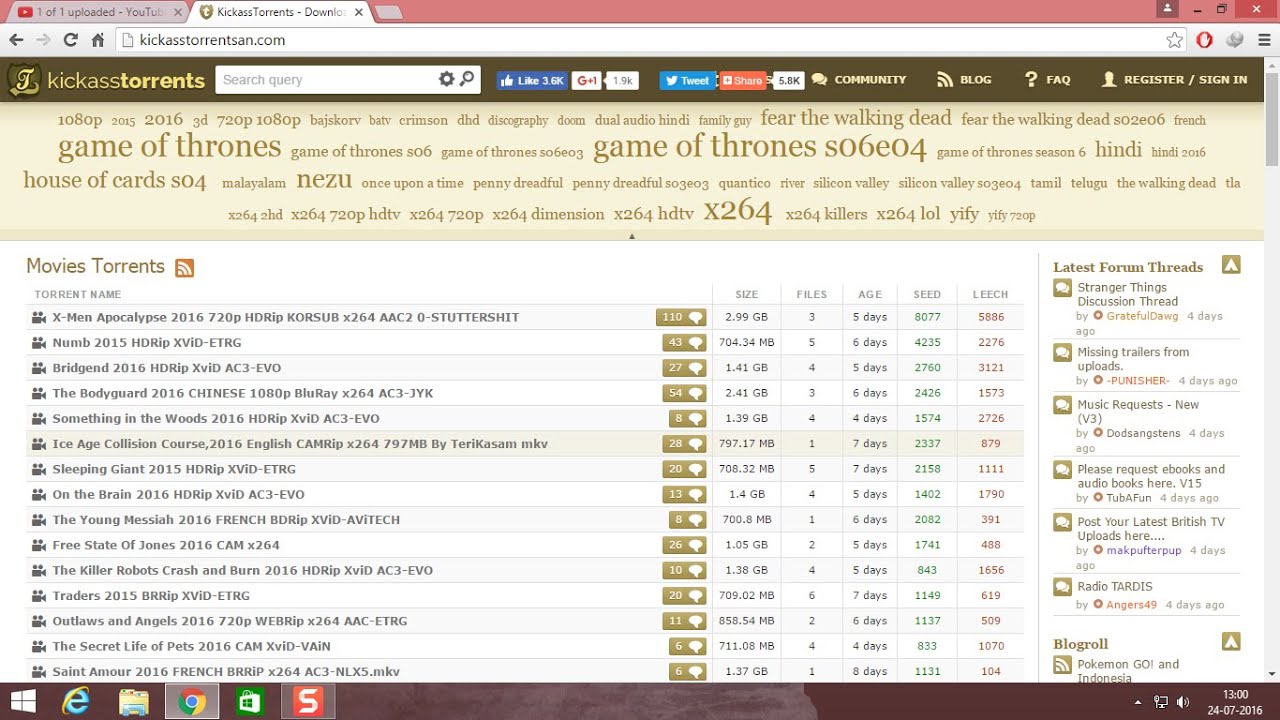This screenshot has width=1280, height=720.
Task: Sort torrents by Size column
Action: [747, 294]
